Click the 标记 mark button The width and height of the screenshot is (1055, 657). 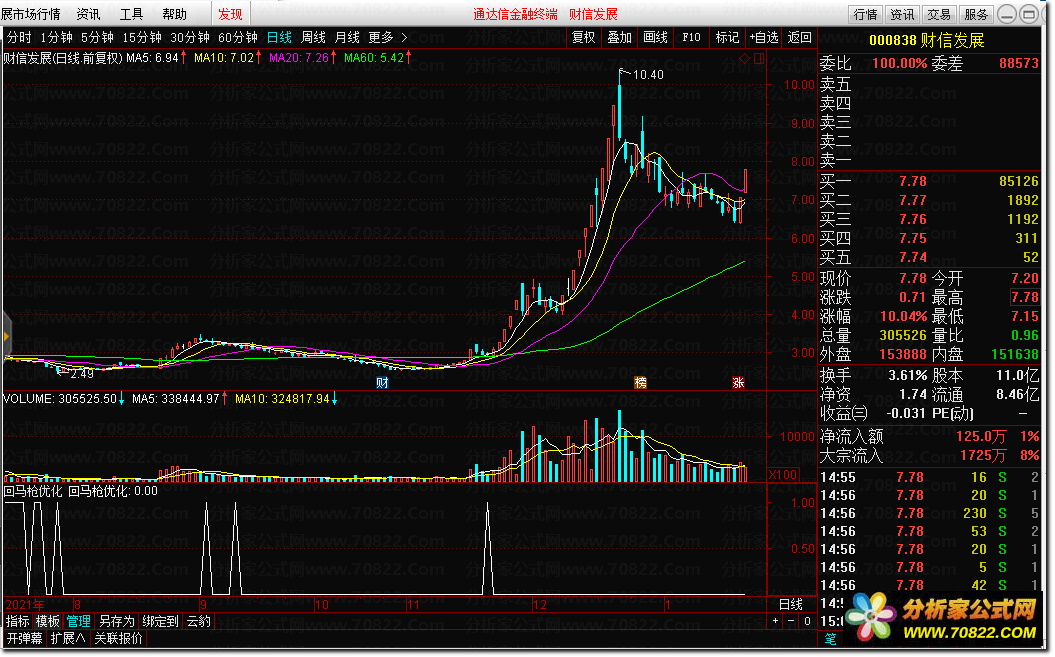pyautogui.click(x=727, y=38)
